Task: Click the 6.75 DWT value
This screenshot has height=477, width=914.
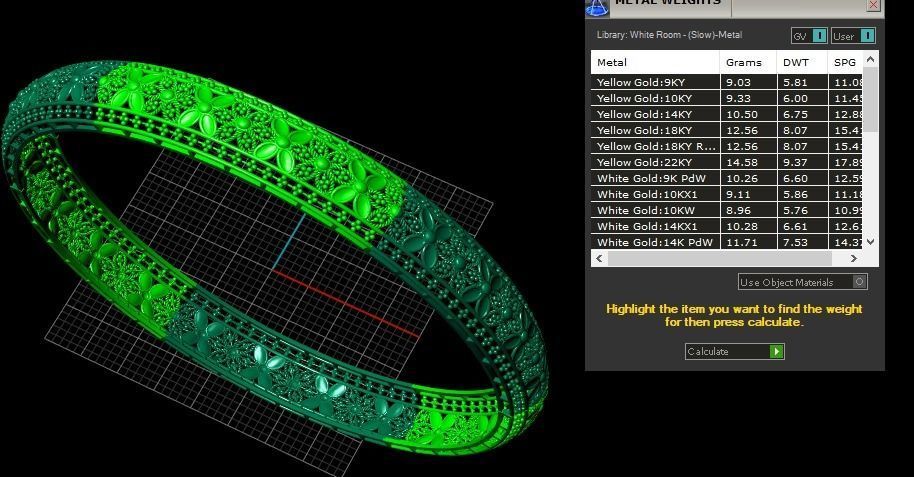Action: pos(795,114)
